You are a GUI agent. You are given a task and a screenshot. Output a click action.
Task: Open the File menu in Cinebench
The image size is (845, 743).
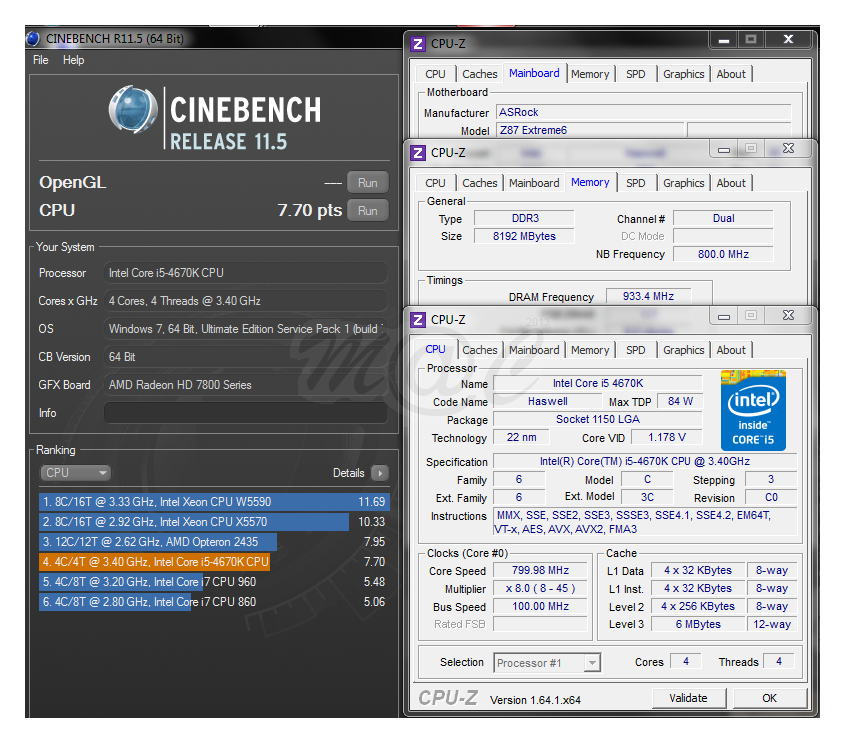click(41, 60)
